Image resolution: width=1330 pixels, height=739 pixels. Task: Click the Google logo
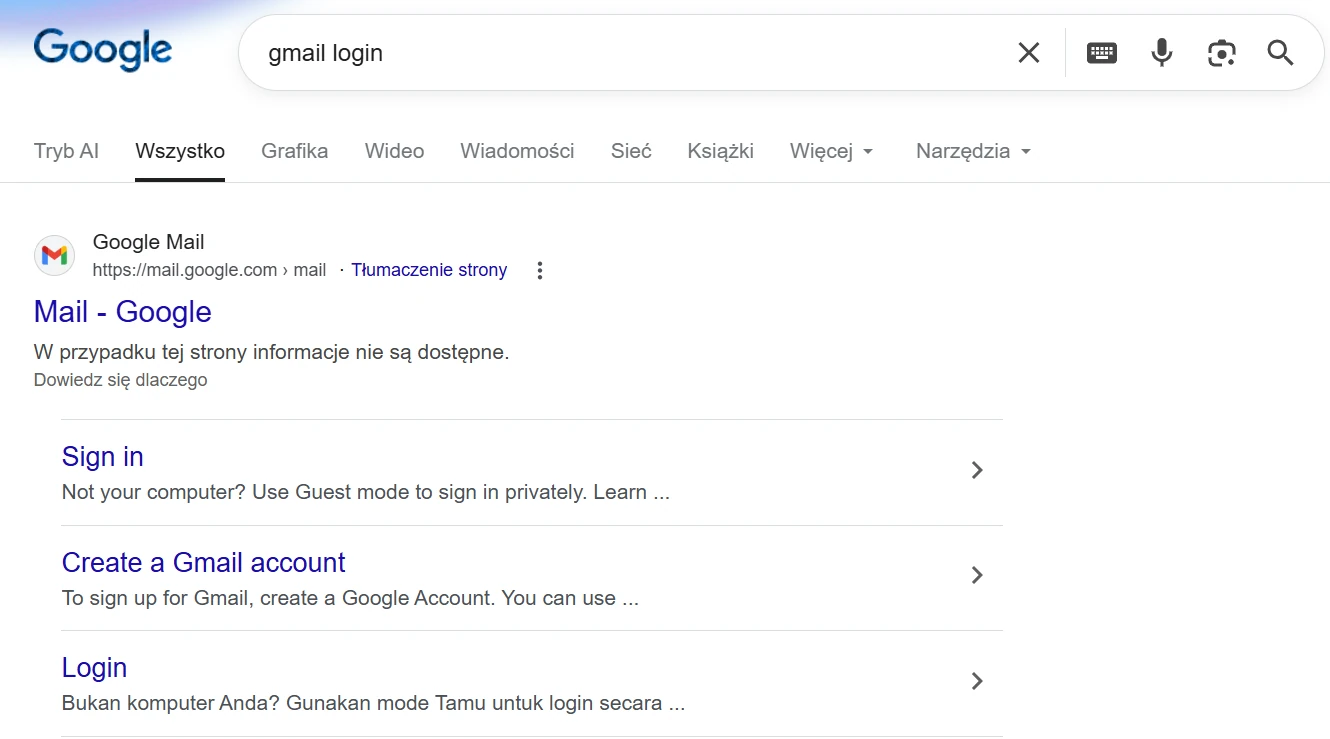[x=101, y=48]
